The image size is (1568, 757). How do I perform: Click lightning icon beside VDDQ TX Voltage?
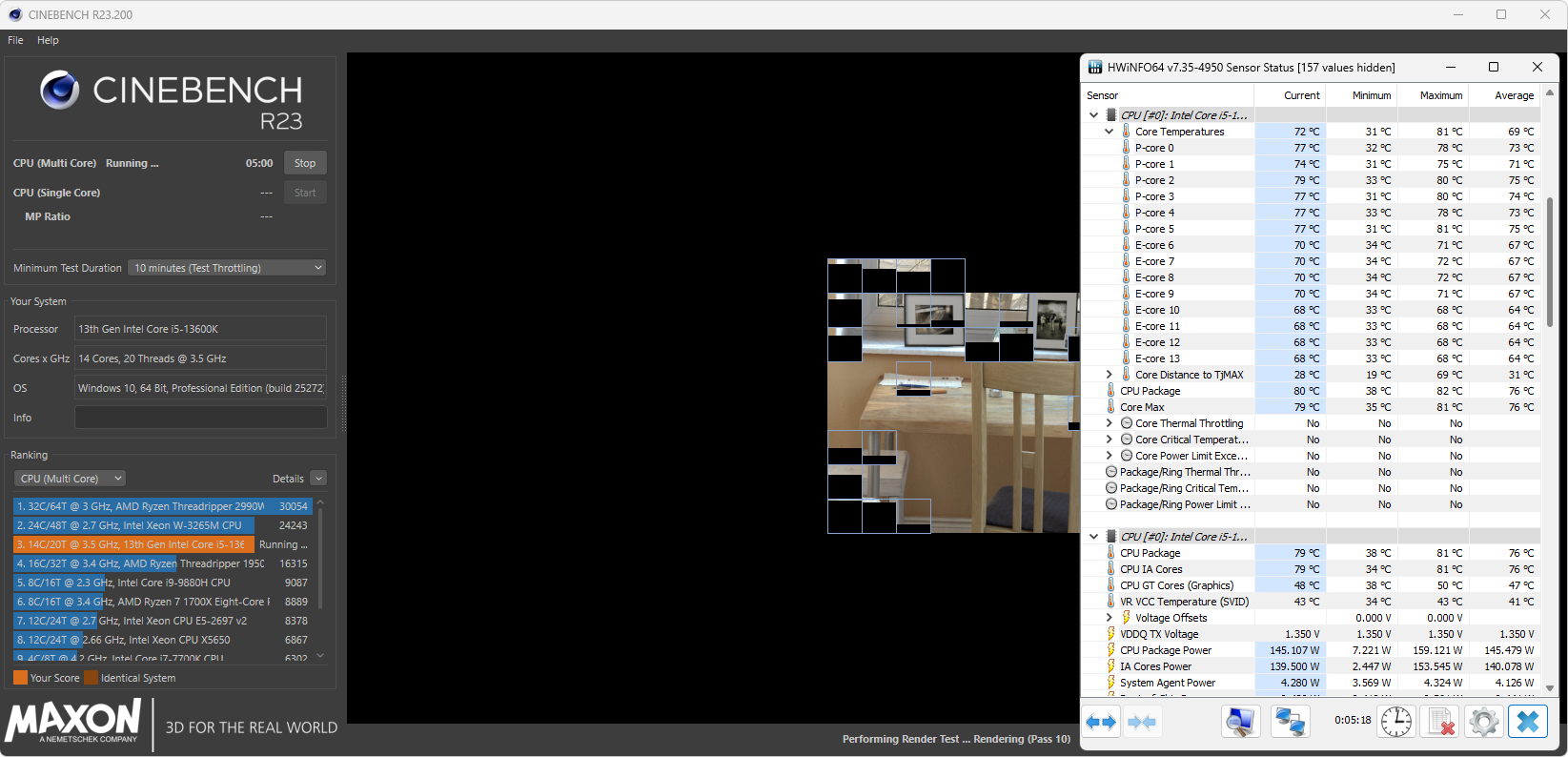(1110, 634)
